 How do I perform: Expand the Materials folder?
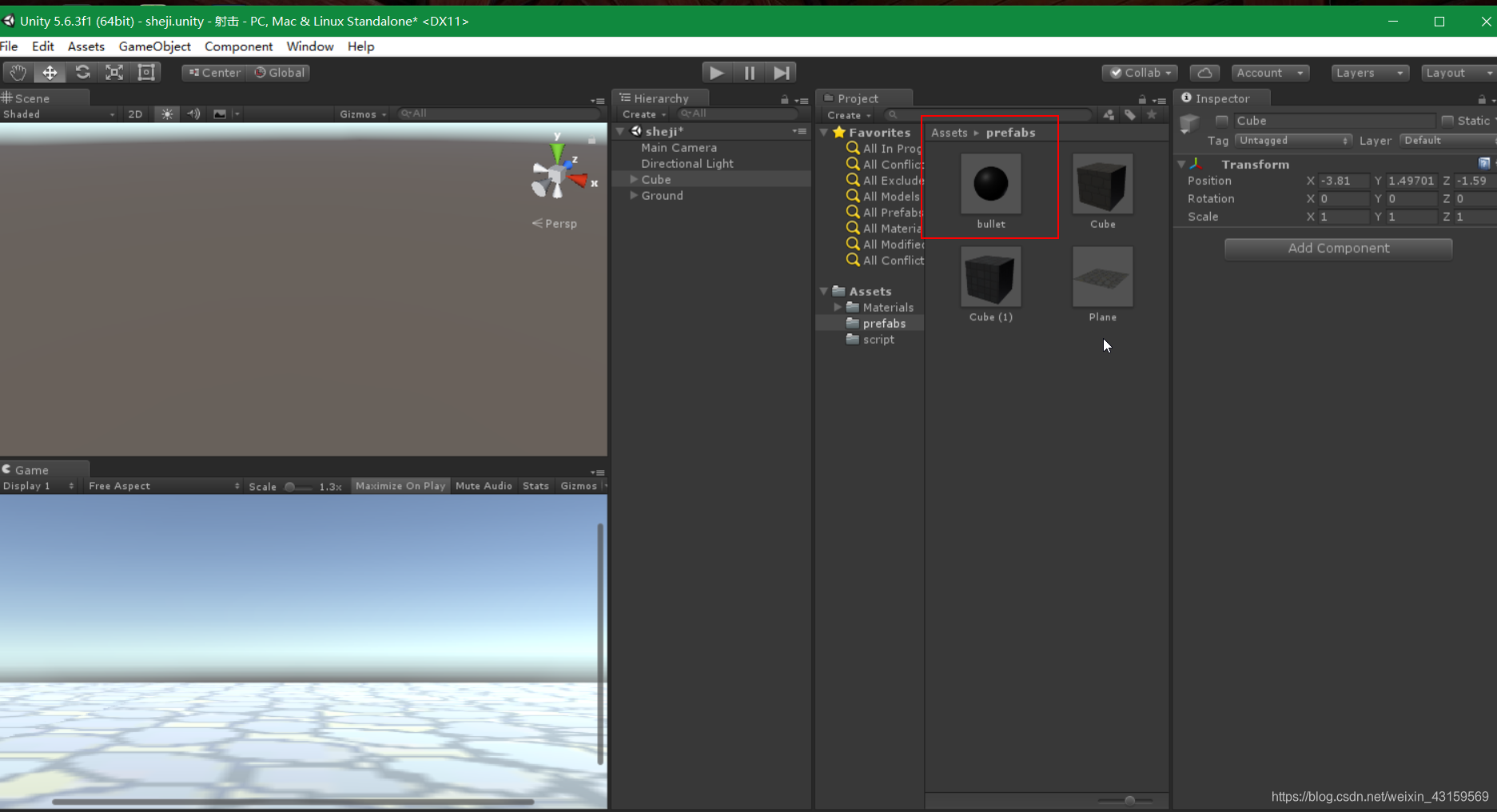click(x=838, y=308)
